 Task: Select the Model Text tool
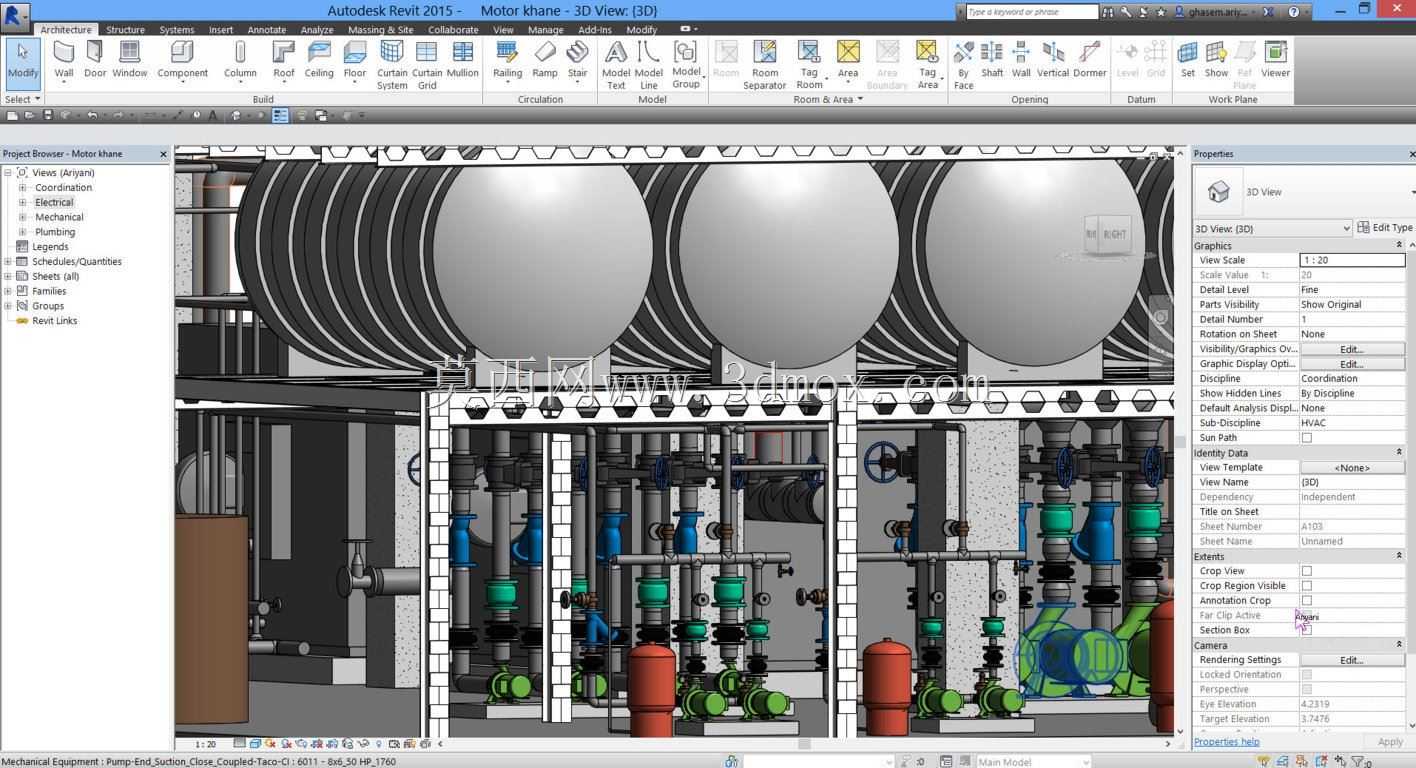pos(616,65)
